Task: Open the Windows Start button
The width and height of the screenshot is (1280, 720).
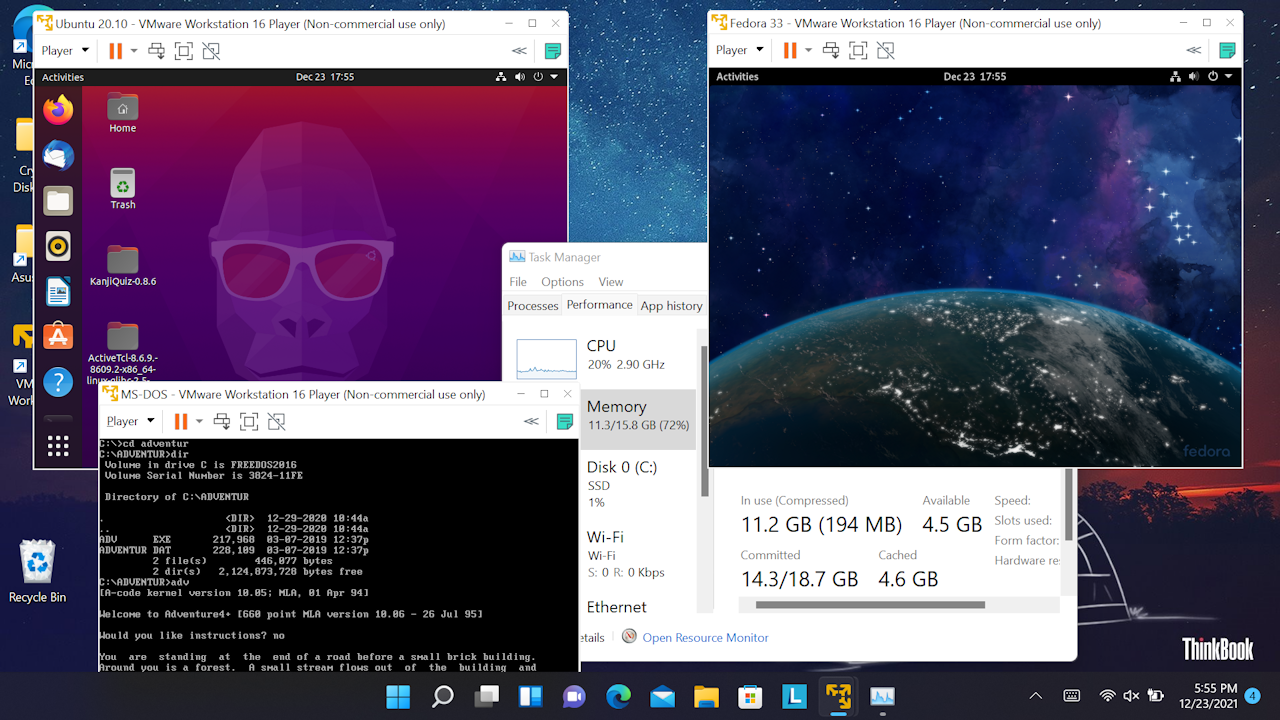Action: coord(398,696)
